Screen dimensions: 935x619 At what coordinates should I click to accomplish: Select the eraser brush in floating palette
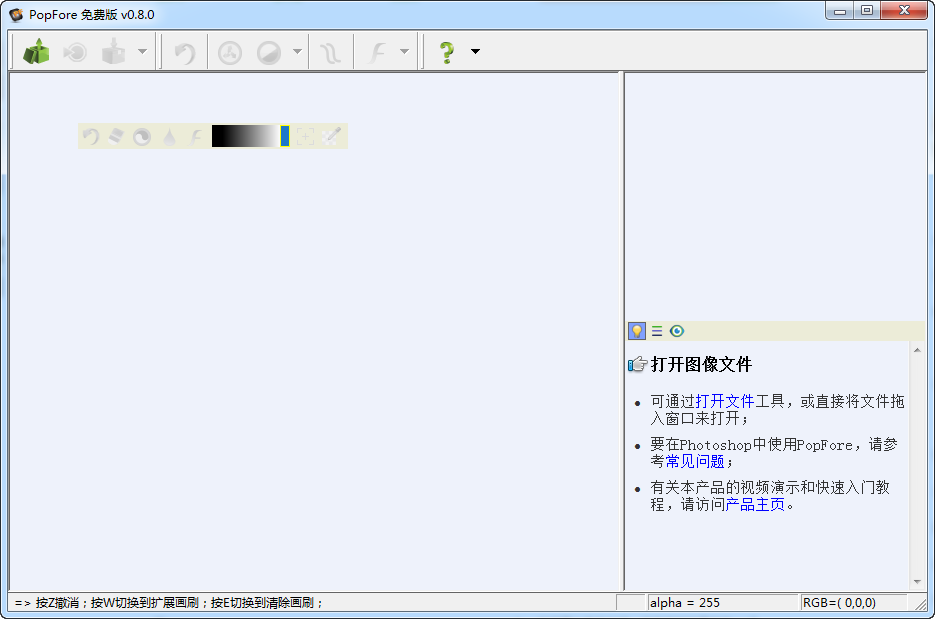coord(116,137)
